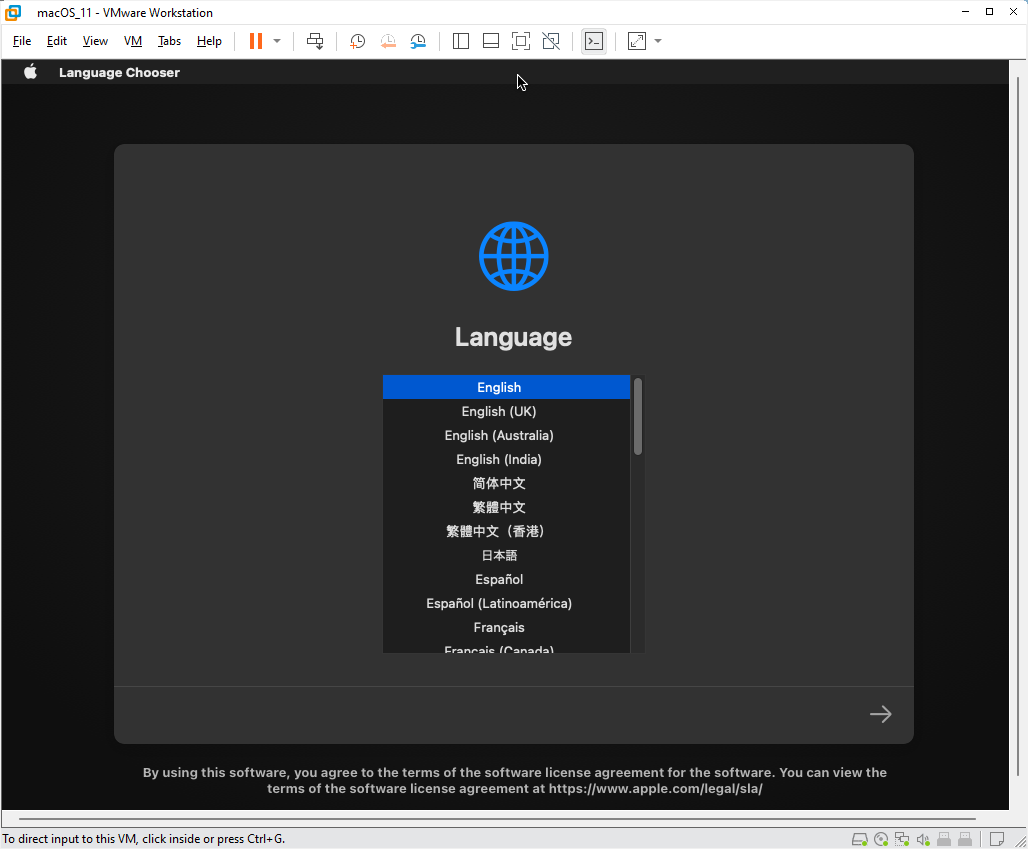The image size is (1028, 849).
Task: Click the language list scrollbar thumb
Action: [638, 416]
